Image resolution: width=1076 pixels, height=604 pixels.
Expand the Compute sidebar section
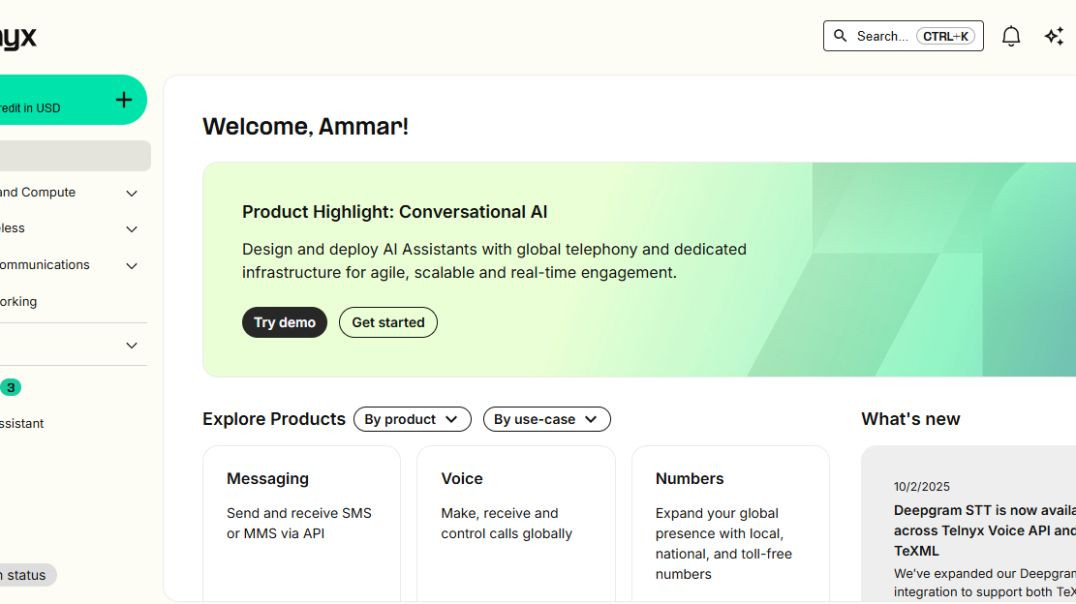click(131, 193)
